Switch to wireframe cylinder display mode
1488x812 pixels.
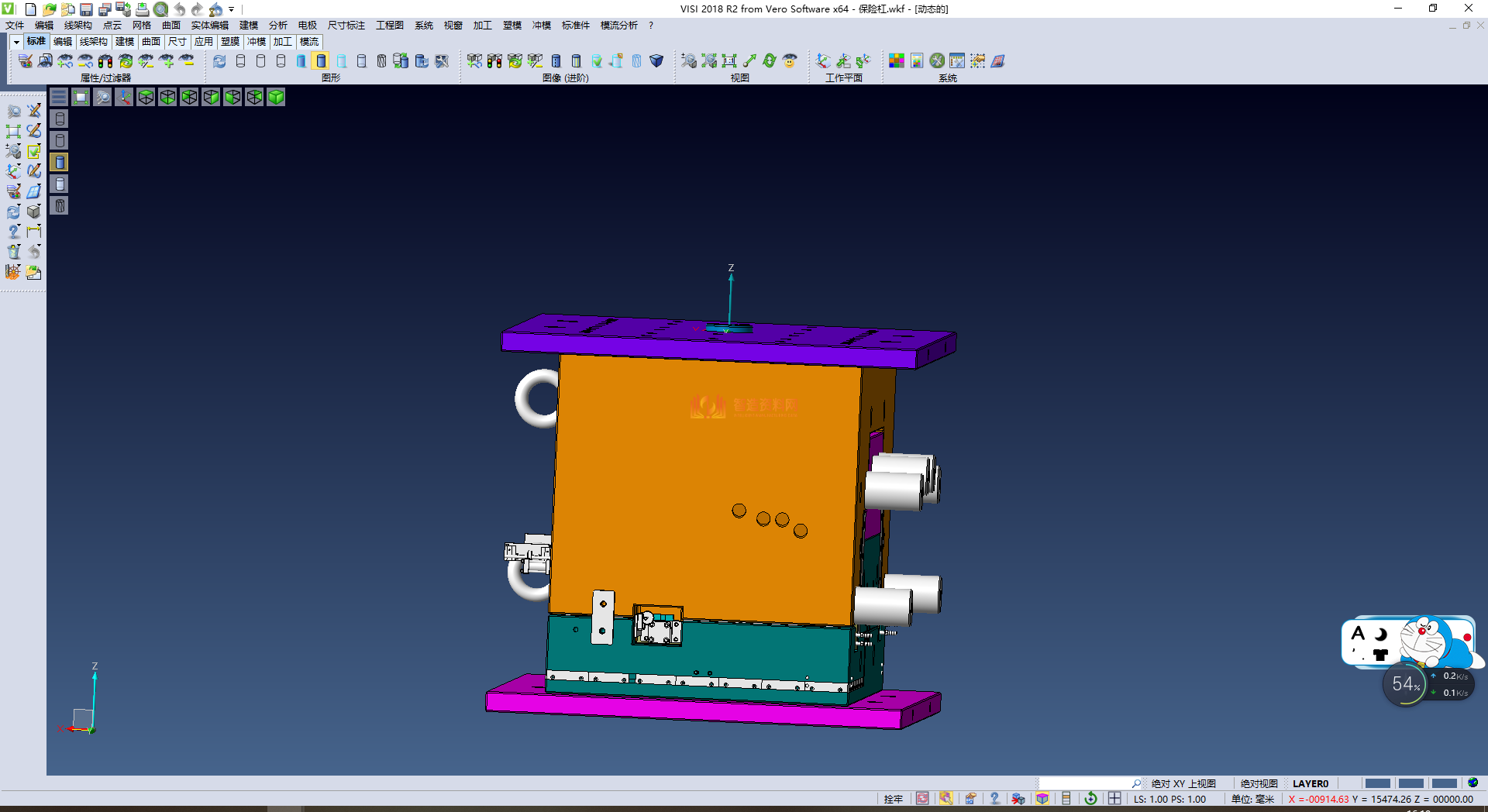pos(240,61)
